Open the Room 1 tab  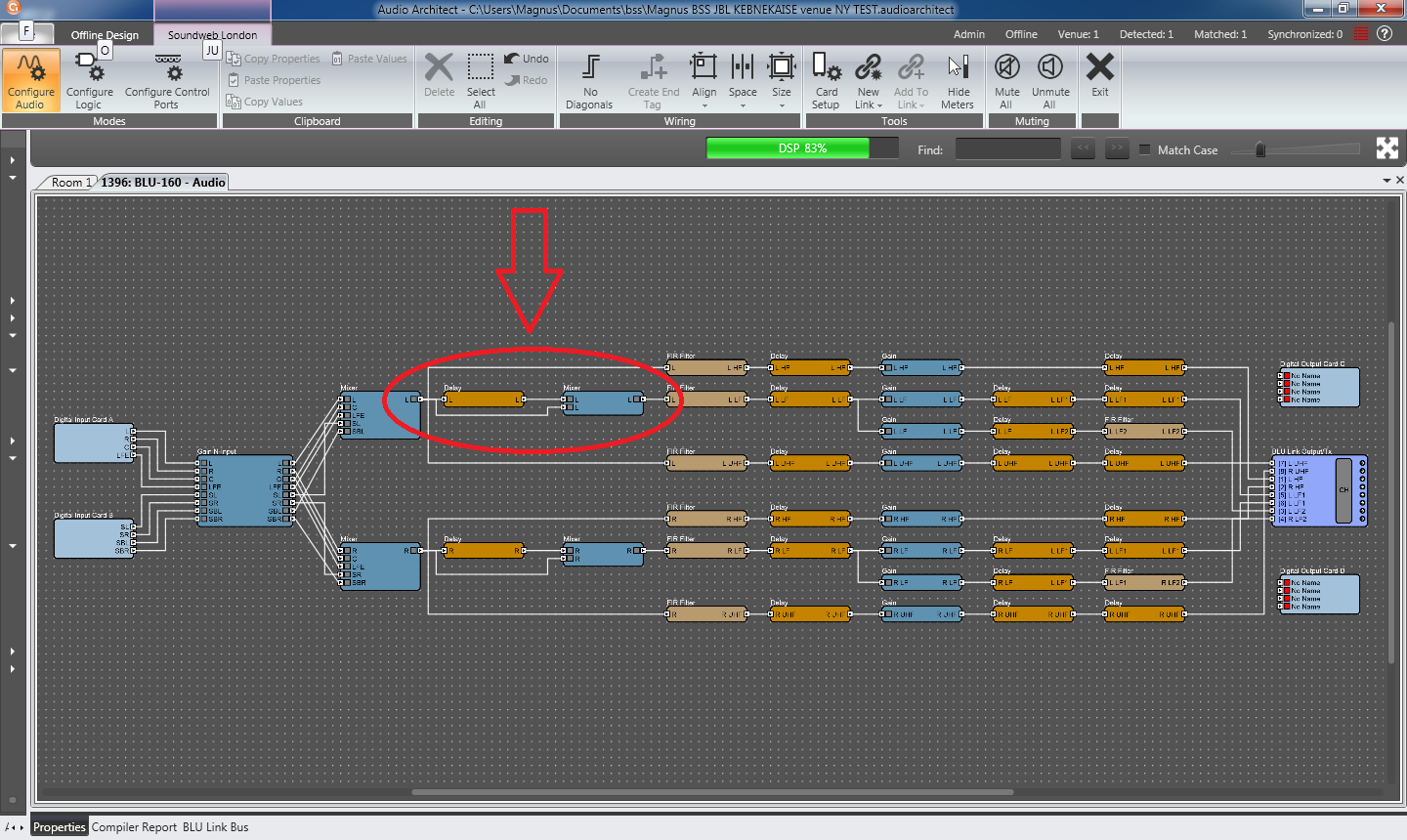point(69,182)
